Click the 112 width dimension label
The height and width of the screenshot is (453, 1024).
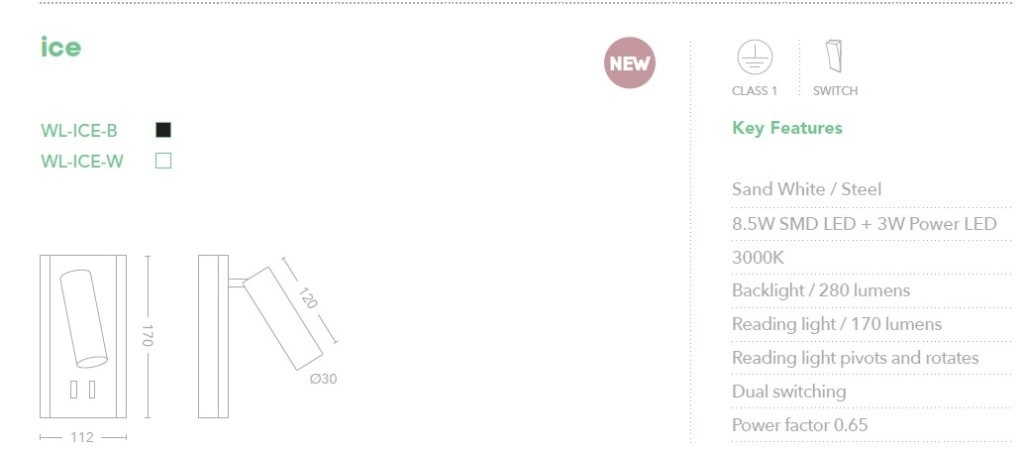[82, 437]
